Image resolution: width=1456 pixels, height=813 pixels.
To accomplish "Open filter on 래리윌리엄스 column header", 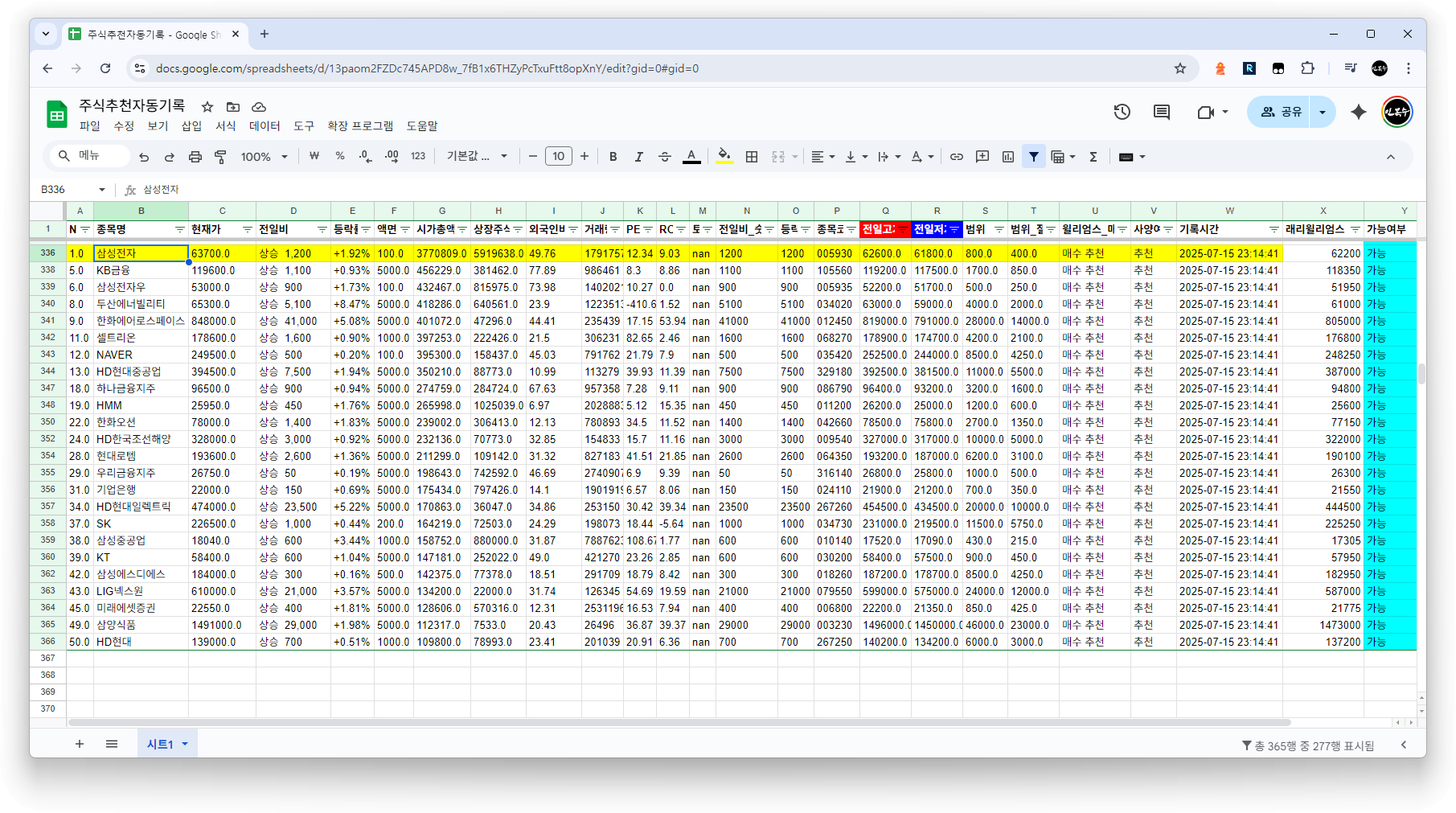I will tap(1355, 230).
